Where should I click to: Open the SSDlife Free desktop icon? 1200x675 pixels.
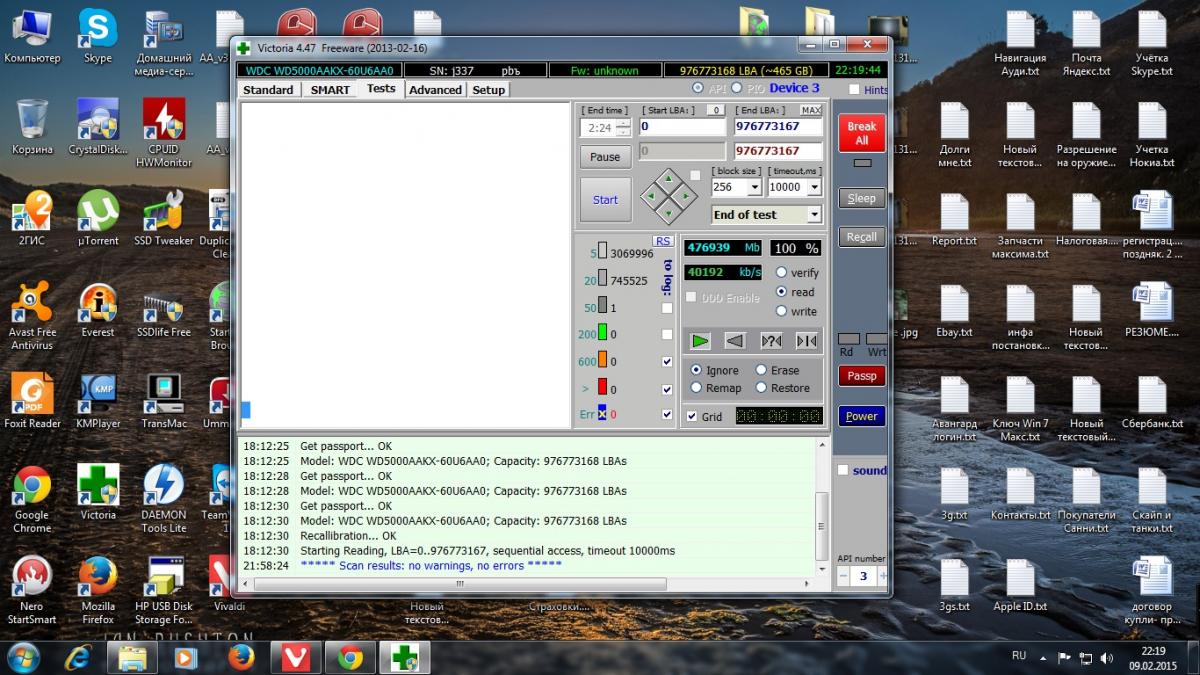pyautogui.click(x=164, y=309)
